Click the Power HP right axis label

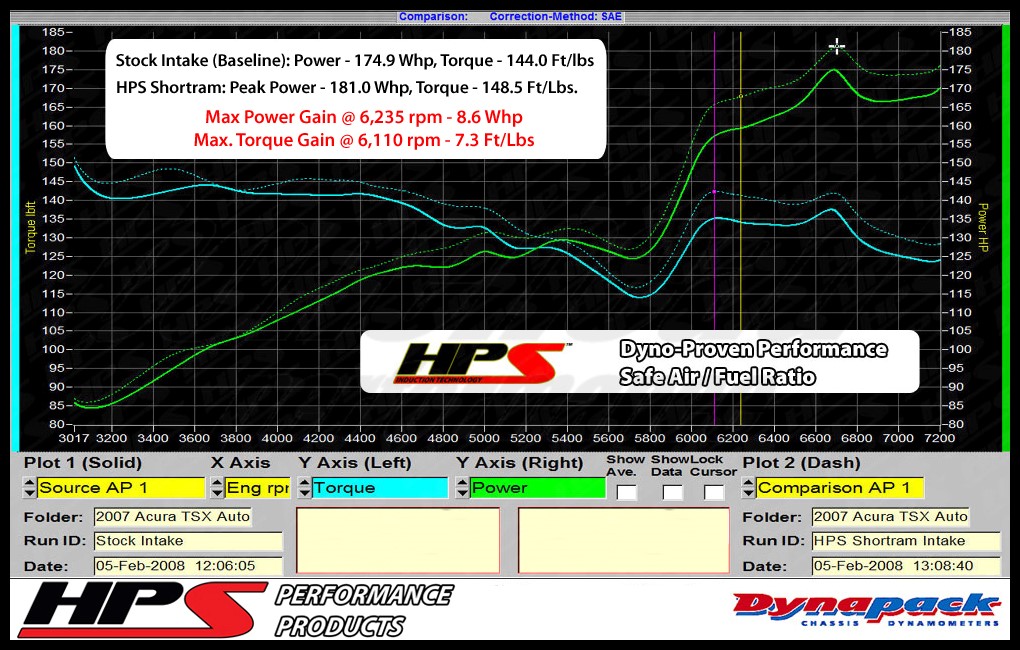point(983,228)
